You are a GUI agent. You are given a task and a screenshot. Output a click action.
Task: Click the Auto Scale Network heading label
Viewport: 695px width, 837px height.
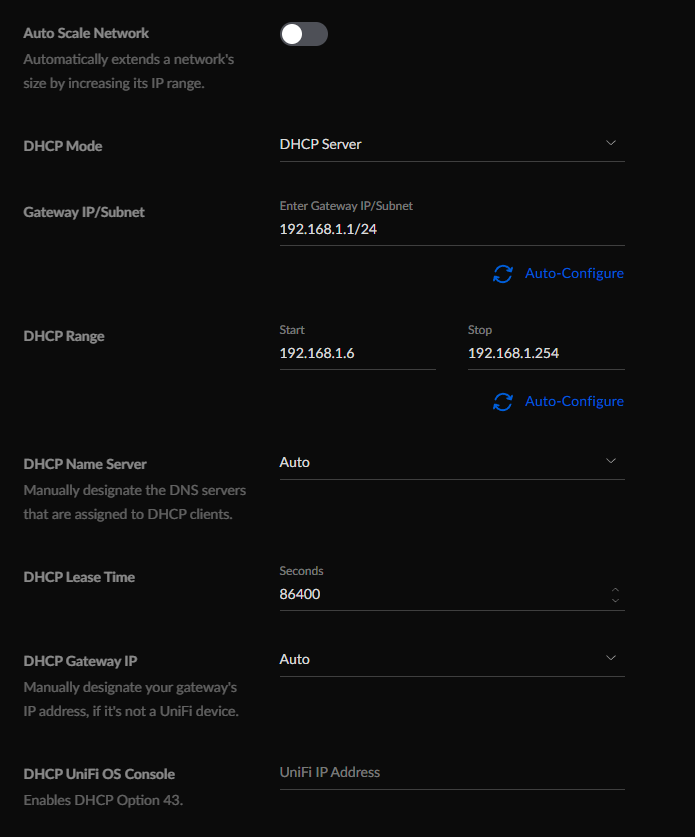click(x=86, y=33)
